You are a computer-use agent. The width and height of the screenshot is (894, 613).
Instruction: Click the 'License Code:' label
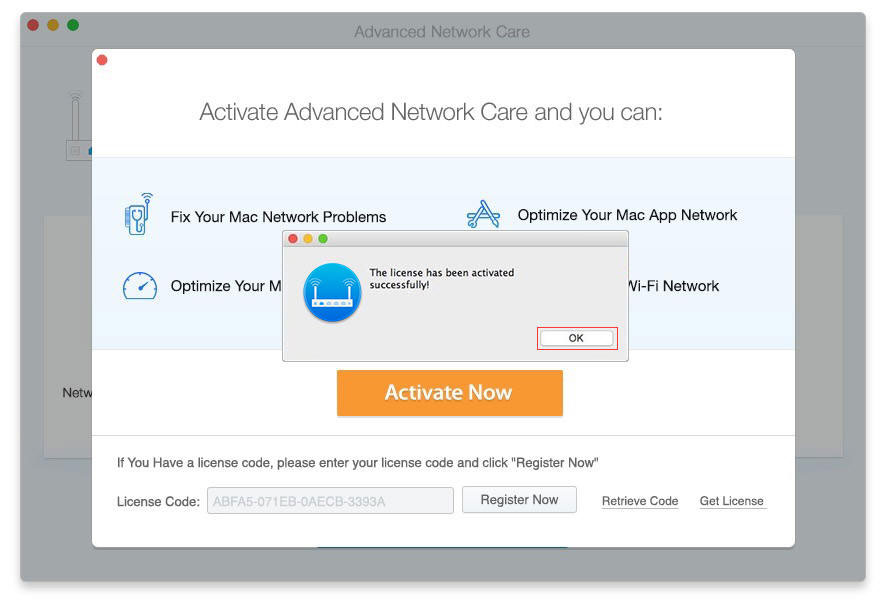(159, 502)
